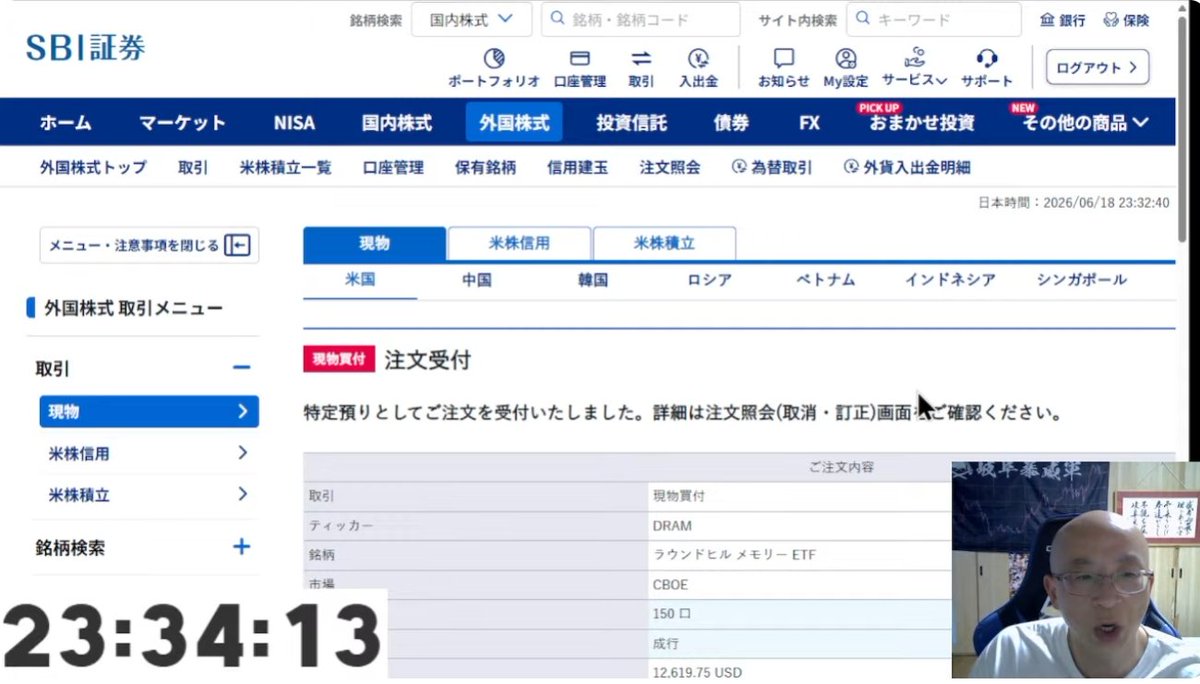Select the 現物 tab

tap(374, 243)
